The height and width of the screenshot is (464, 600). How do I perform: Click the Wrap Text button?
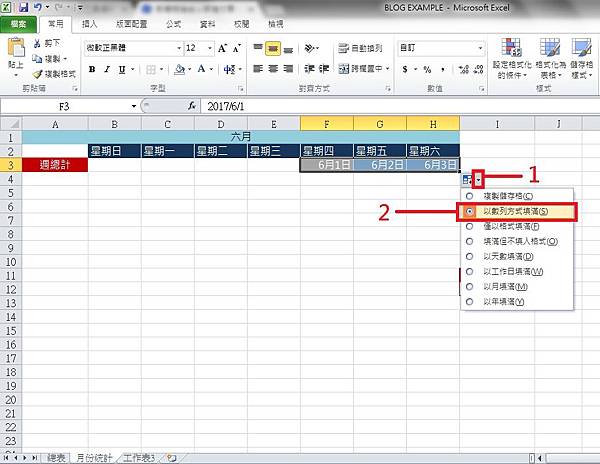point(360,48)
